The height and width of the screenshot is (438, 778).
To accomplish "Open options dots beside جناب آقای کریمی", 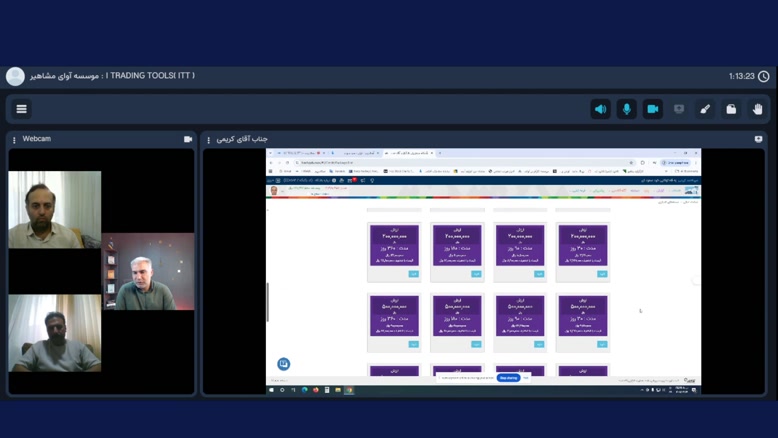I will (x=208, y=140).
